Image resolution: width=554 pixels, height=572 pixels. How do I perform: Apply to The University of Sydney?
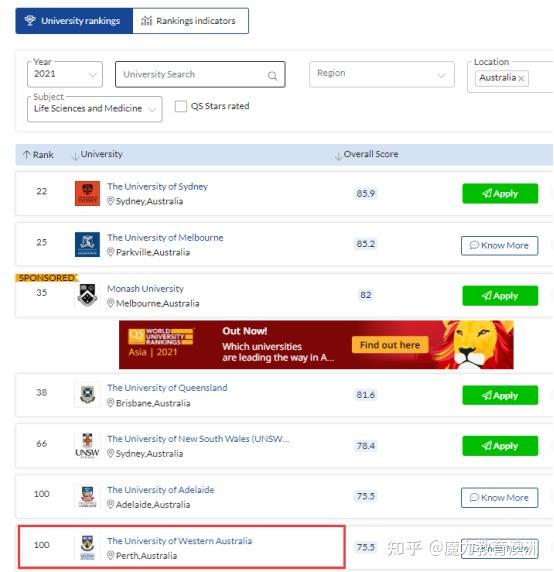point(500,193)
